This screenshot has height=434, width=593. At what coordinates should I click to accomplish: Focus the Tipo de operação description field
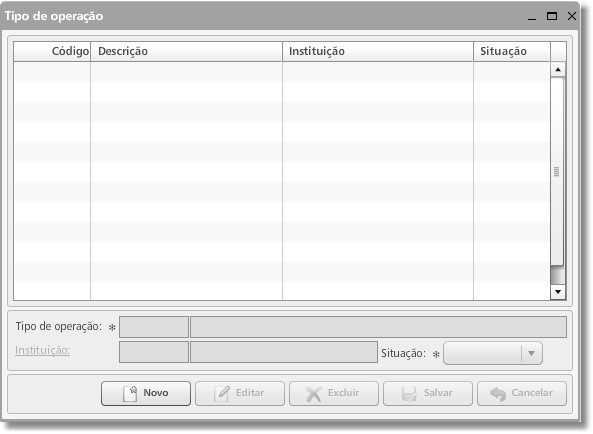pyautogui.click(x=378, y=327)
